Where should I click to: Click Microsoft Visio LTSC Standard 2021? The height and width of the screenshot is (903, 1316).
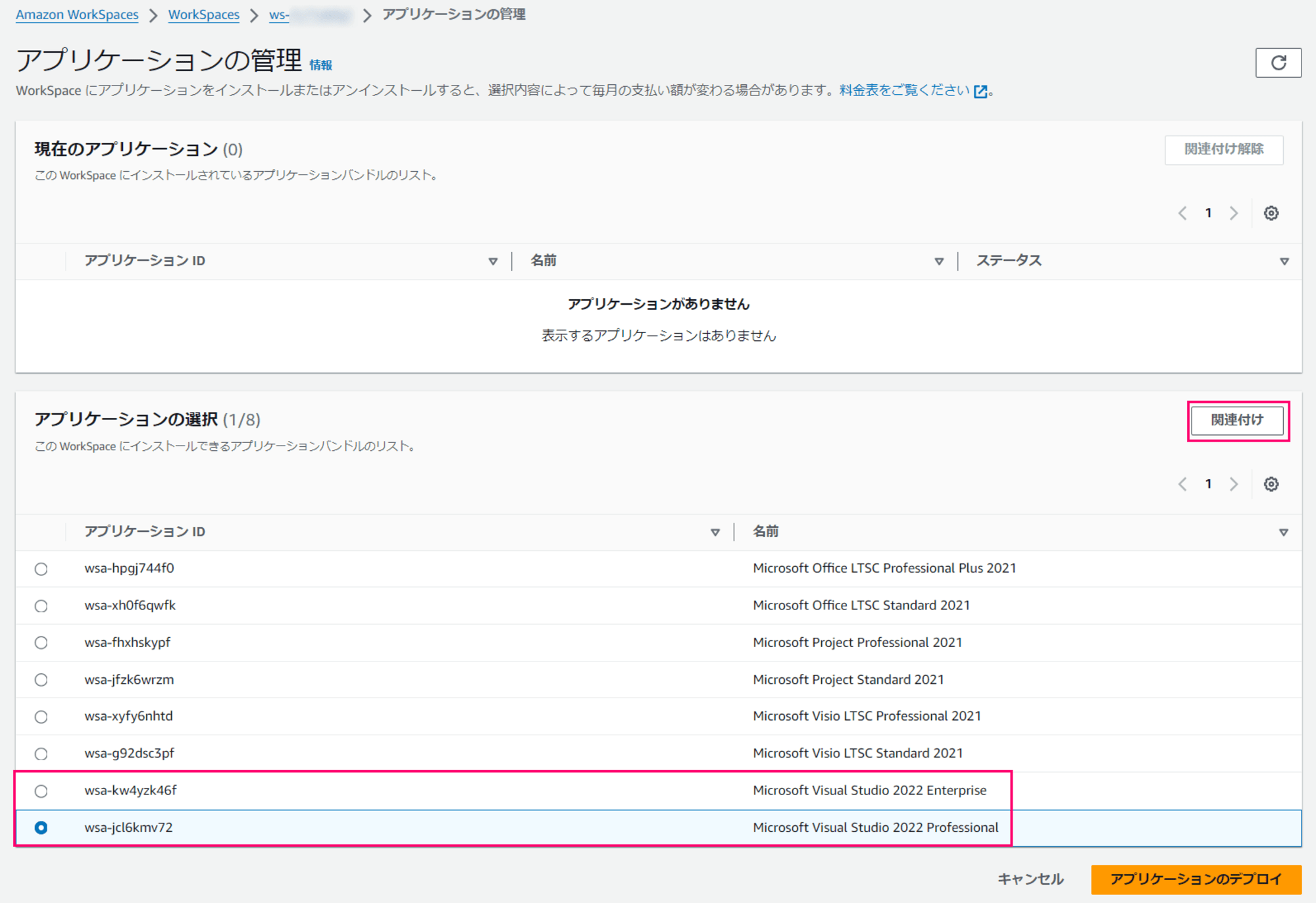point(857,753)
